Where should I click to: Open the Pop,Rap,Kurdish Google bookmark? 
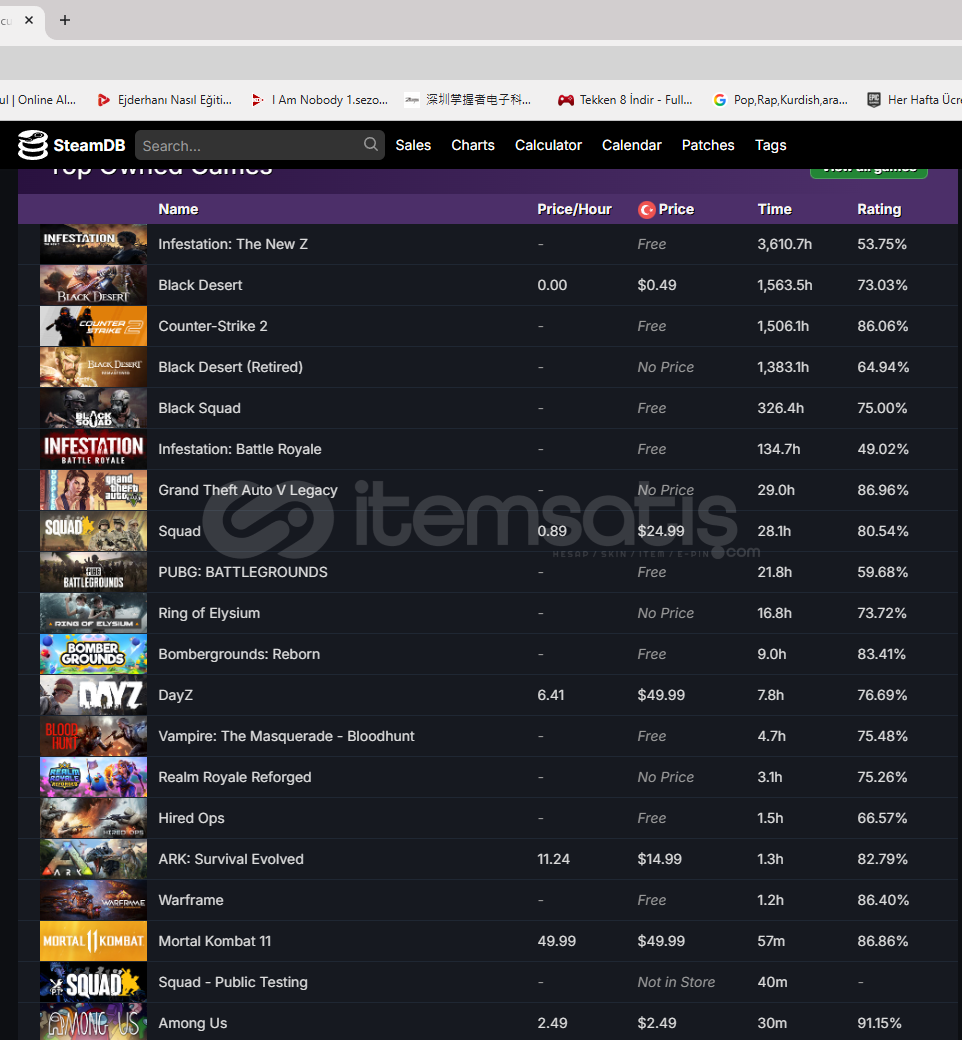tap(780, 100)
